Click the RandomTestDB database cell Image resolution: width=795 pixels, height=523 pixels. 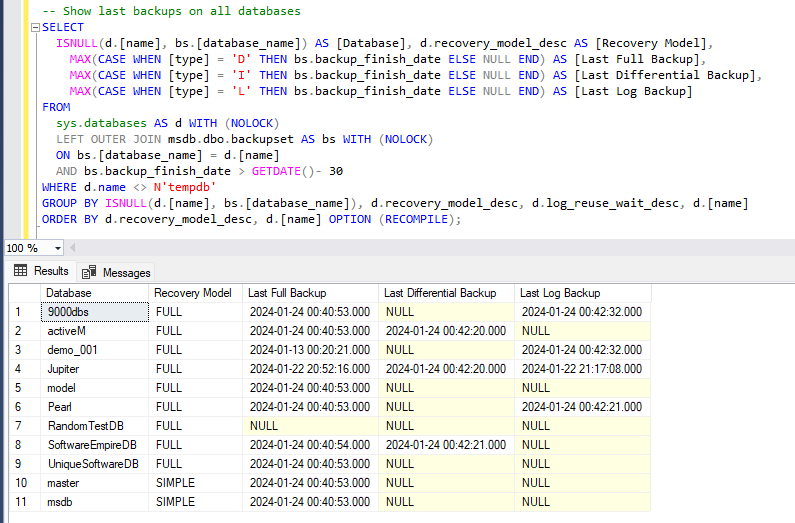click(x=86, y=426)
